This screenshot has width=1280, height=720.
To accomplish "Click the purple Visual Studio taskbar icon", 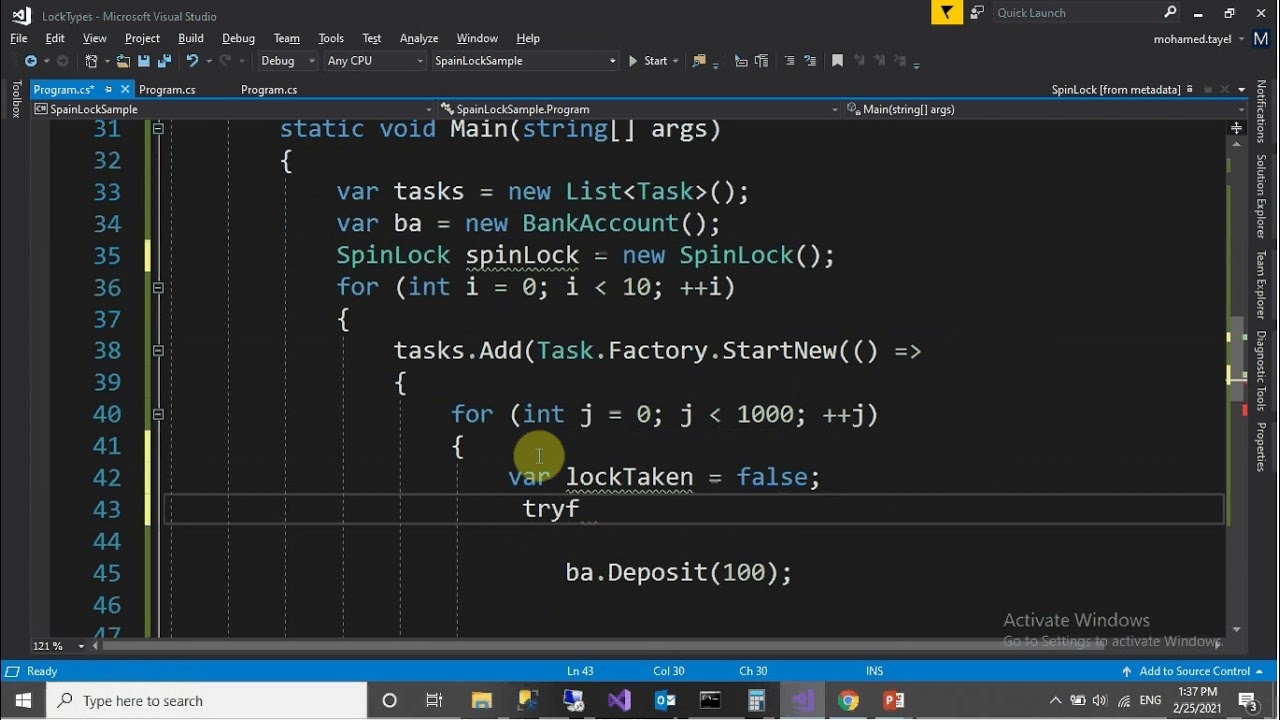I will 619,700.
